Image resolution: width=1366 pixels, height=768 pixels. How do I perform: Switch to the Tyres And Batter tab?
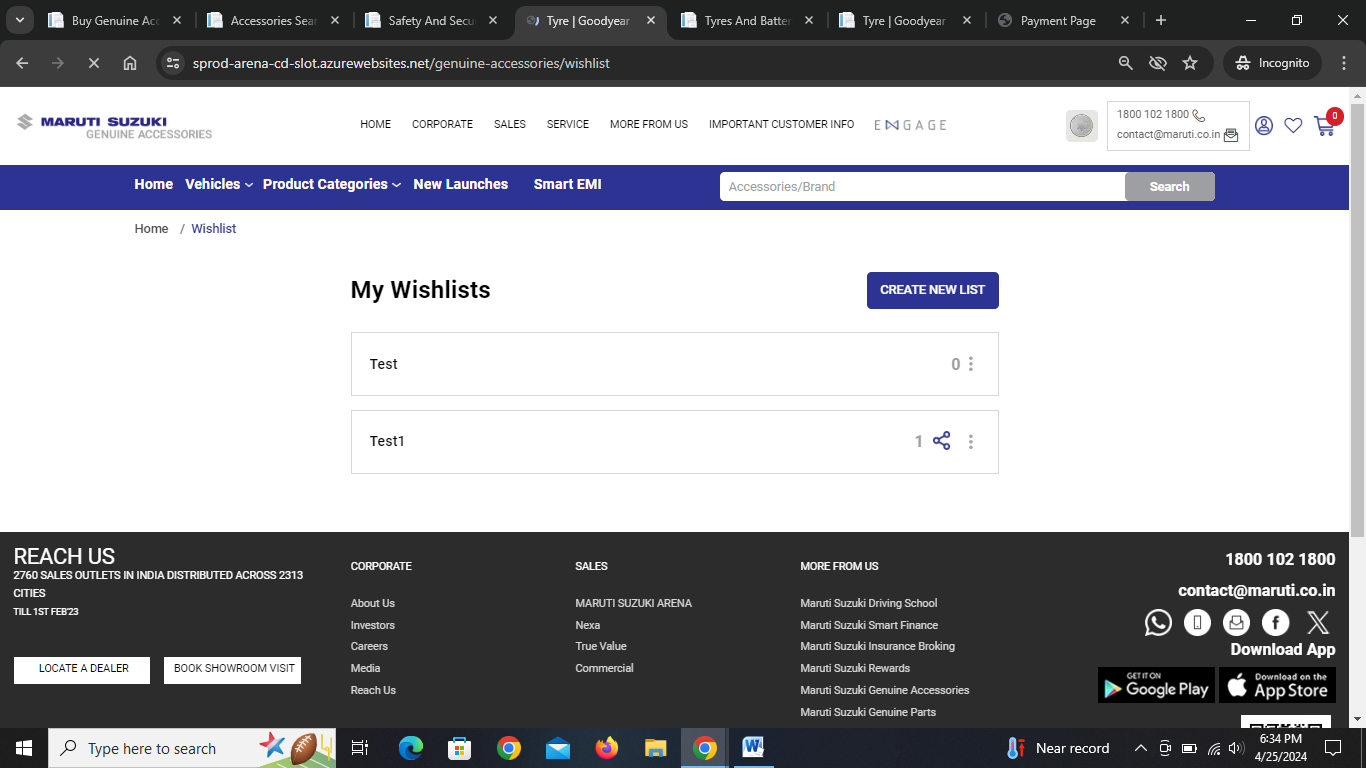(748, 20)
